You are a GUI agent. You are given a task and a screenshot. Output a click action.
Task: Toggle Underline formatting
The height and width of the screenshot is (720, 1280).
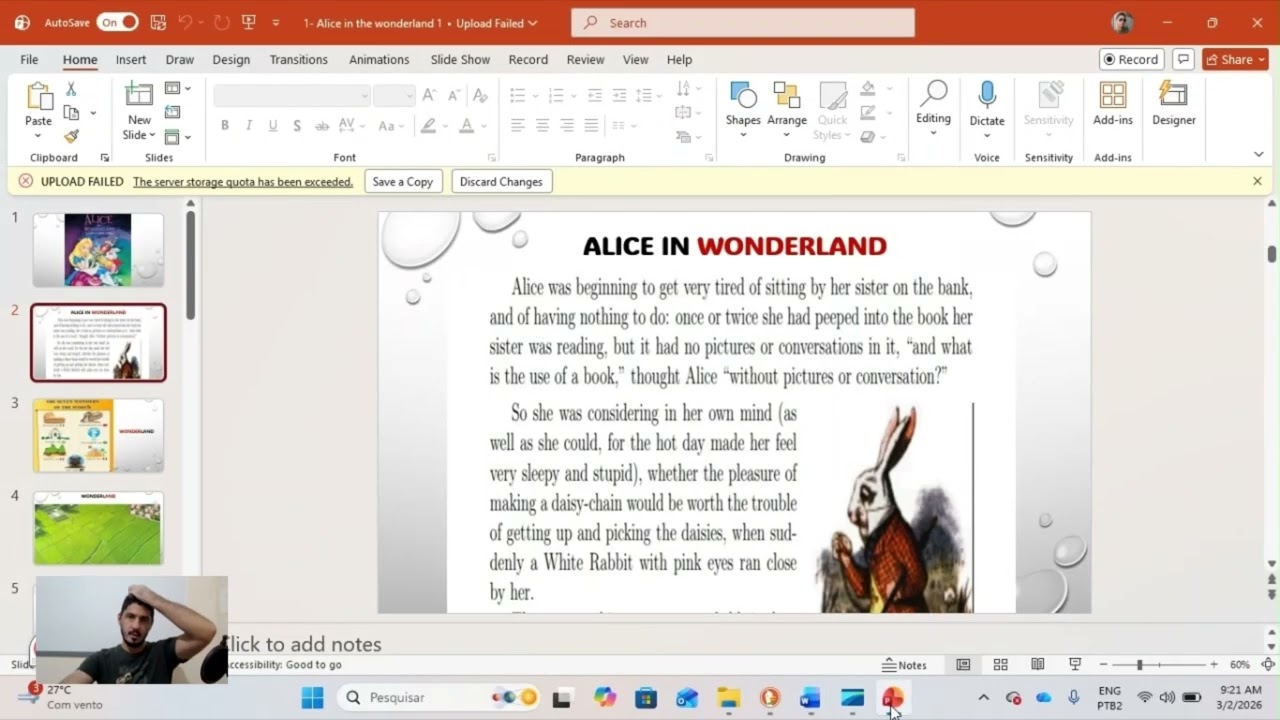(x=272, y=126)
